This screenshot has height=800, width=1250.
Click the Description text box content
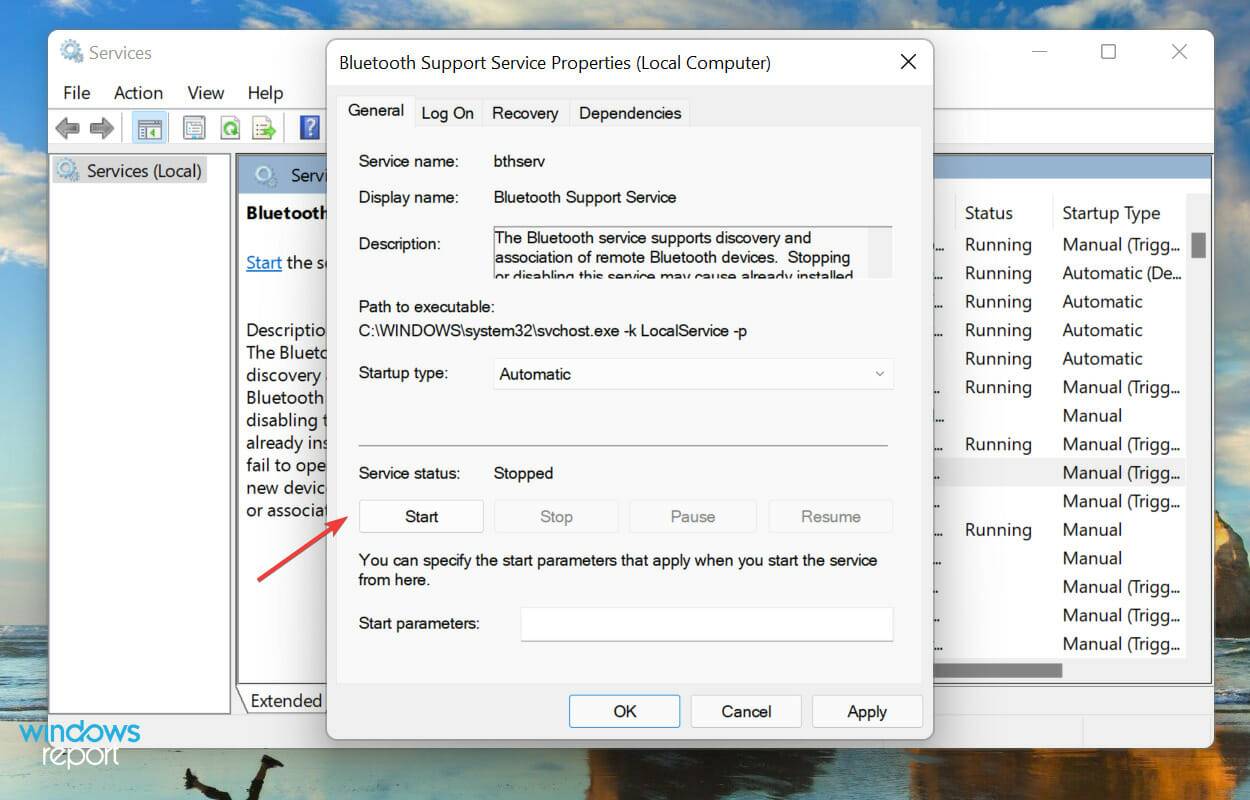click(x=680, y=252)
